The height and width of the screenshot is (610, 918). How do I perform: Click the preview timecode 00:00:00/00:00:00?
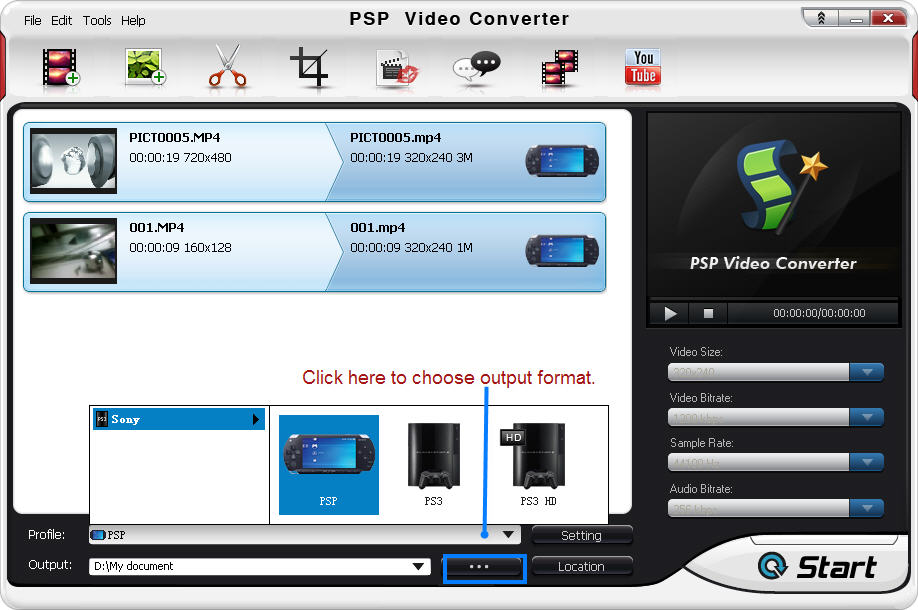point(819,313)
